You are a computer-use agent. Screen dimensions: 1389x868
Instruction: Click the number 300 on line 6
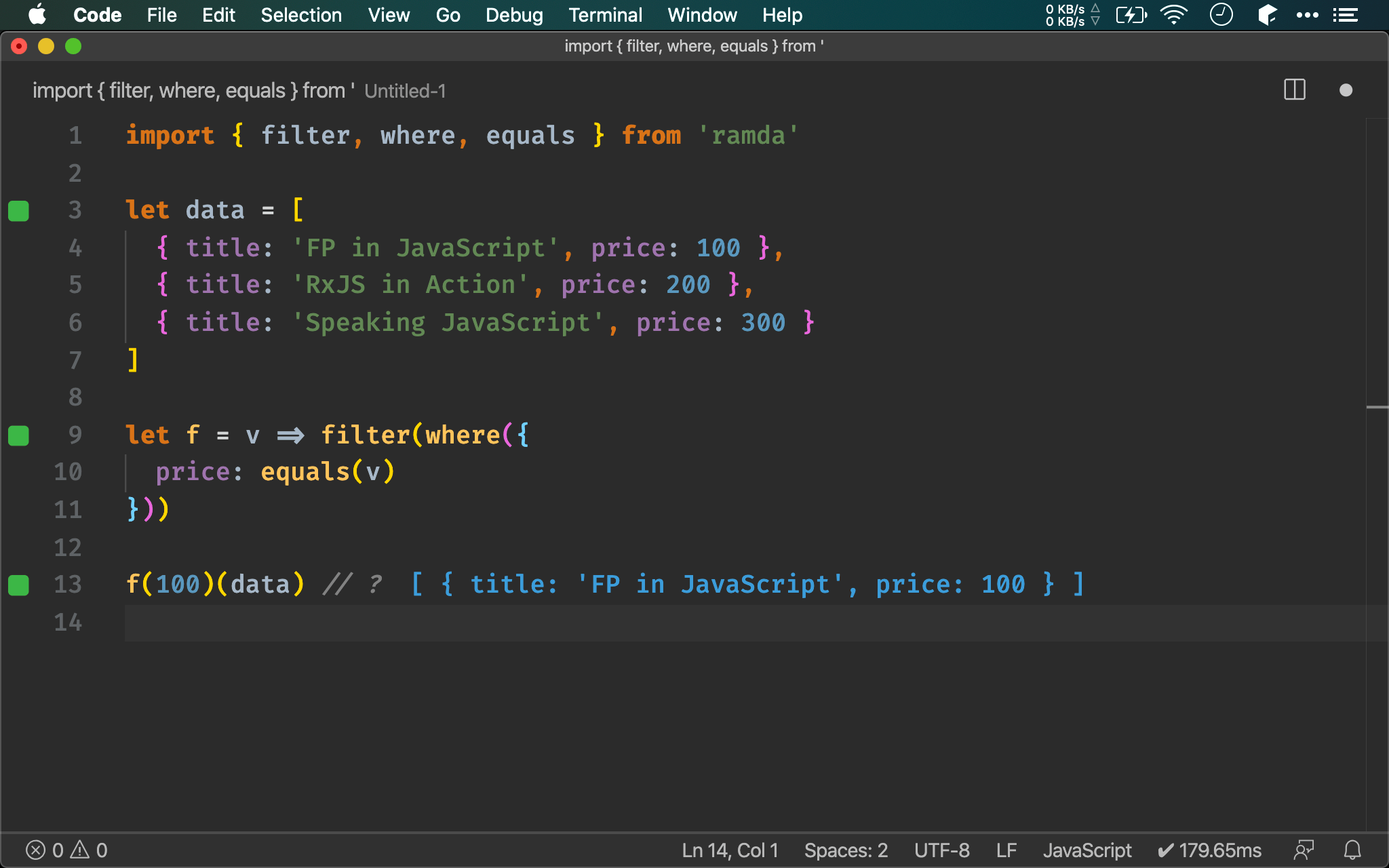pos(764,323)
